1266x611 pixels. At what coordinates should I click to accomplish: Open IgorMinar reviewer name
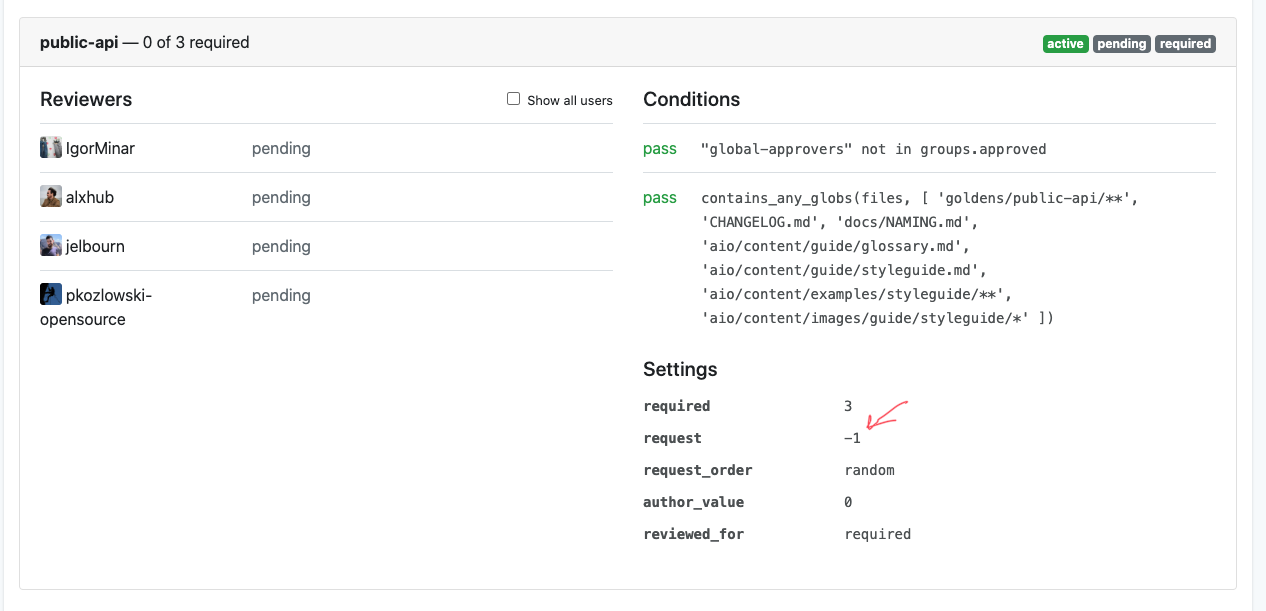pyautogui.click(x=100, y=149)
